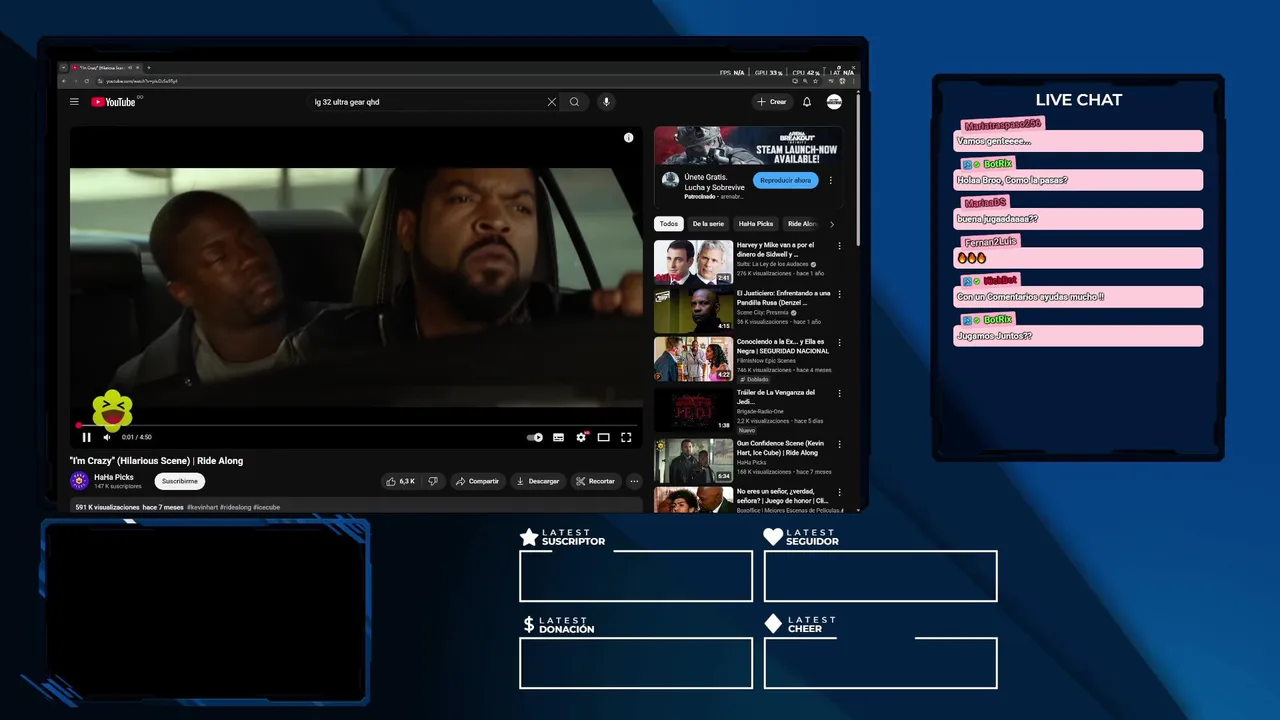Open options for Conociendo a la Ex video
Image resolution: width=1280 pixels, height=720 pixels.
pos(839,342)
